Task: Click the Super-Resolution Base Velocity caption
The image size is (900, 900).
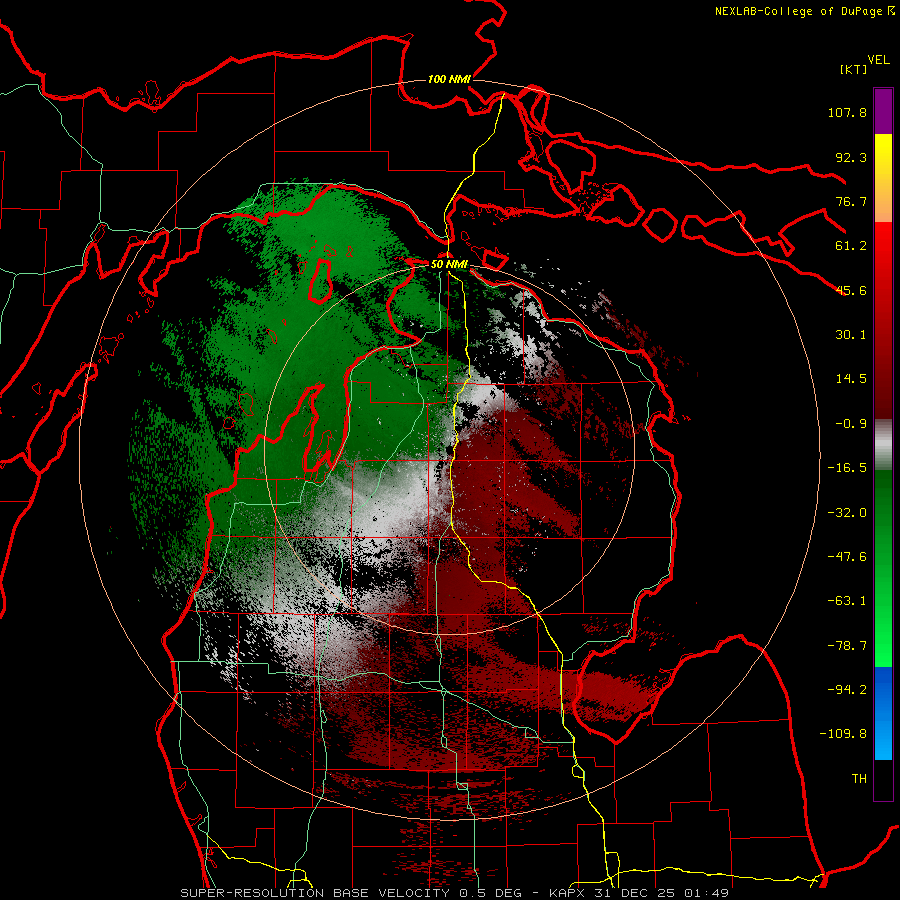Action: 455,893
